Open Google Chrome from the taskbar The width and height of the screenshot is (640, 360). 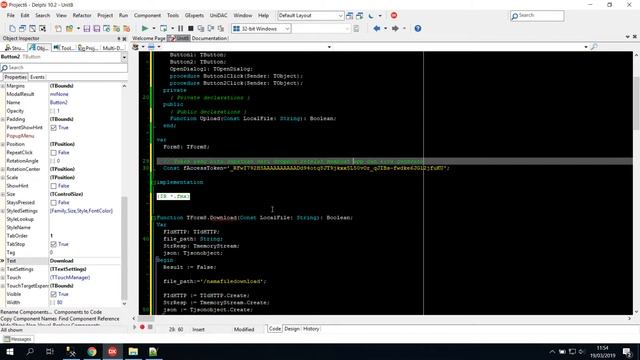tap(92, 351)
